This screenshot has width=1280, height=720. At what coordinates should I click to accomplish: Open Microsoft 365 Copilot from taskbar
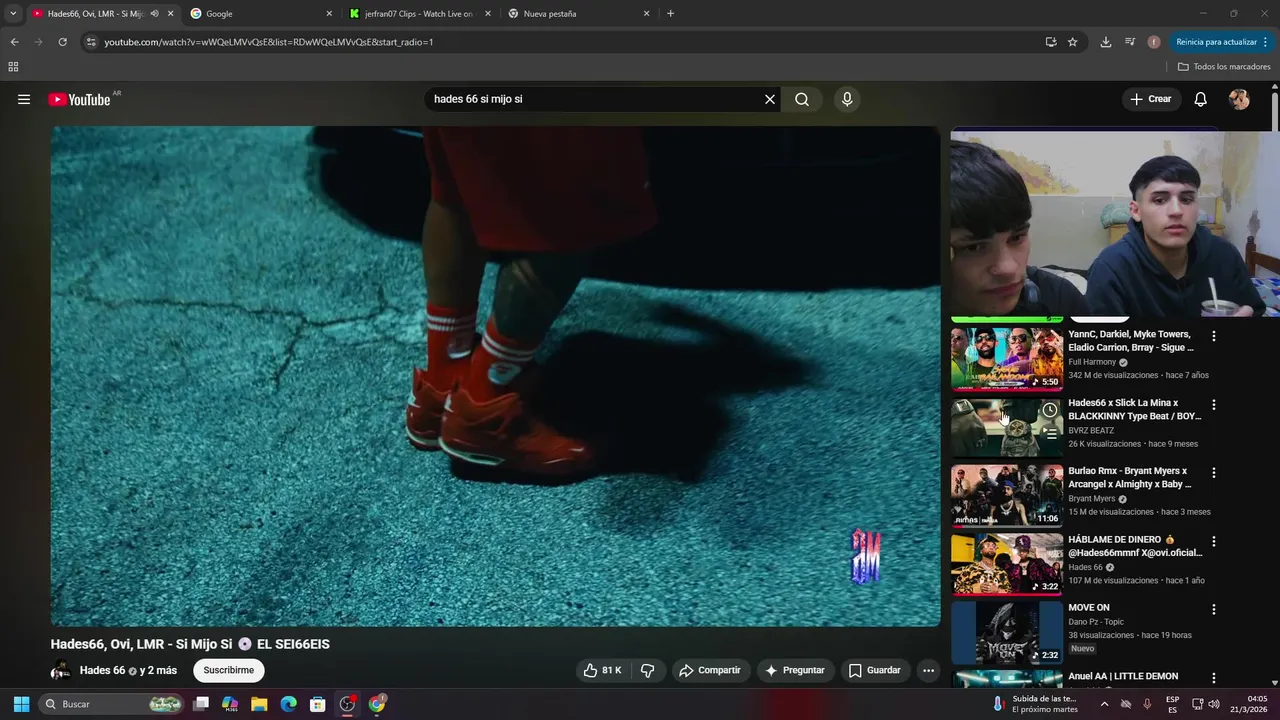click(x=230, y=704)
